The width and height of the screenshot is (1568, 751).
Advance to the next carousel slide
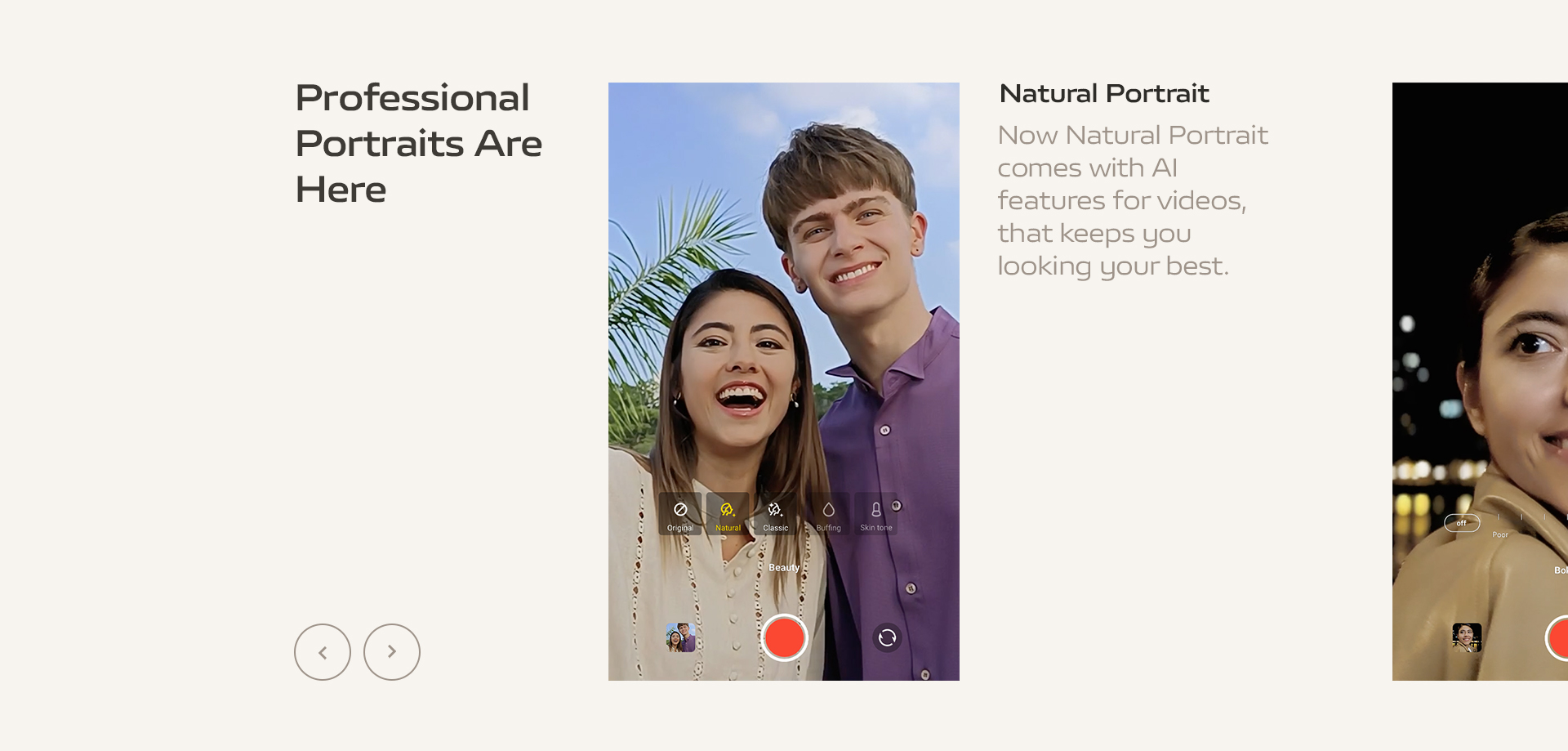392,652
